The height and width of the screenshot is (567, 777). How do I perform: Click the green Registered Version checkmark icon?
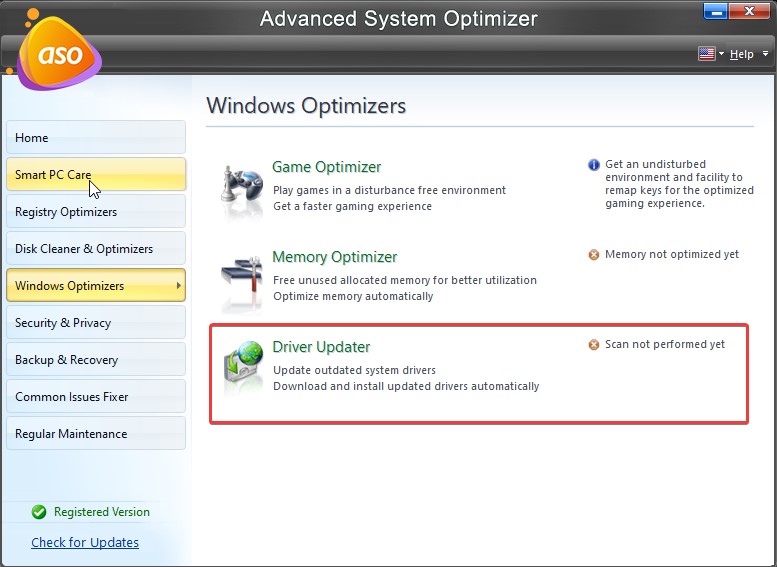[39, 512]
